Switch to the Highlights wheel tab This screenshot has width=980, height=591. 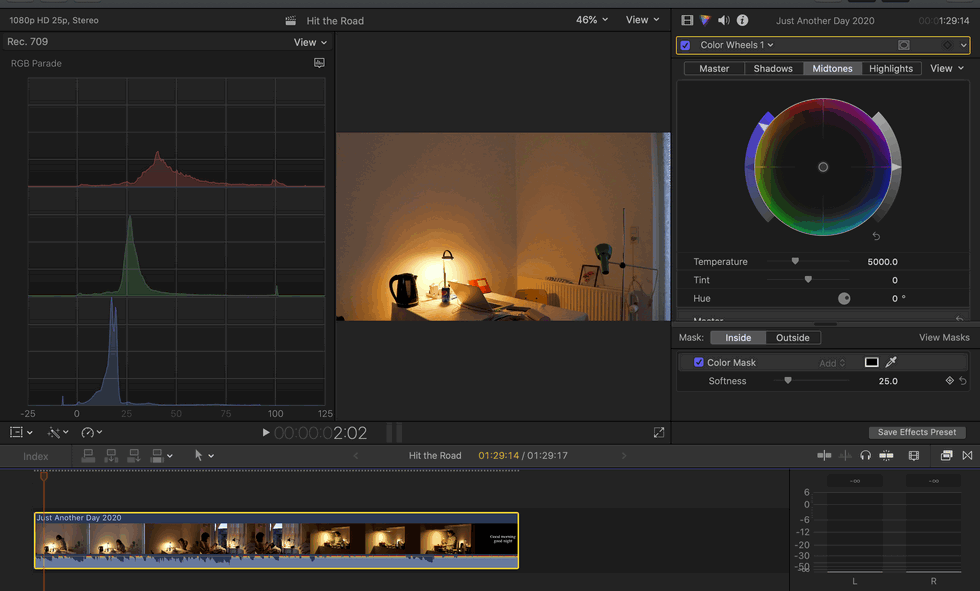(891, 68)
